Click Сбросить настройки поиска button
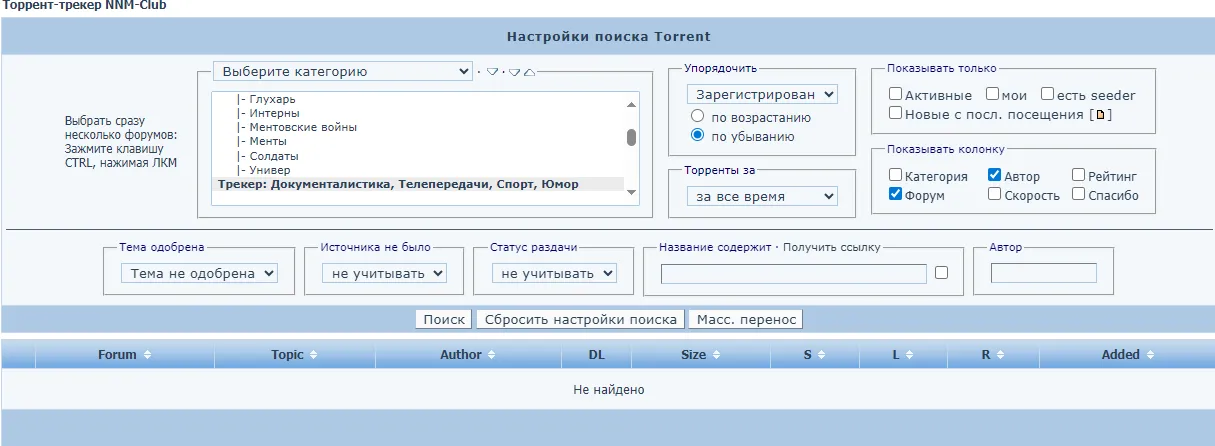 [x=580, y=320]
